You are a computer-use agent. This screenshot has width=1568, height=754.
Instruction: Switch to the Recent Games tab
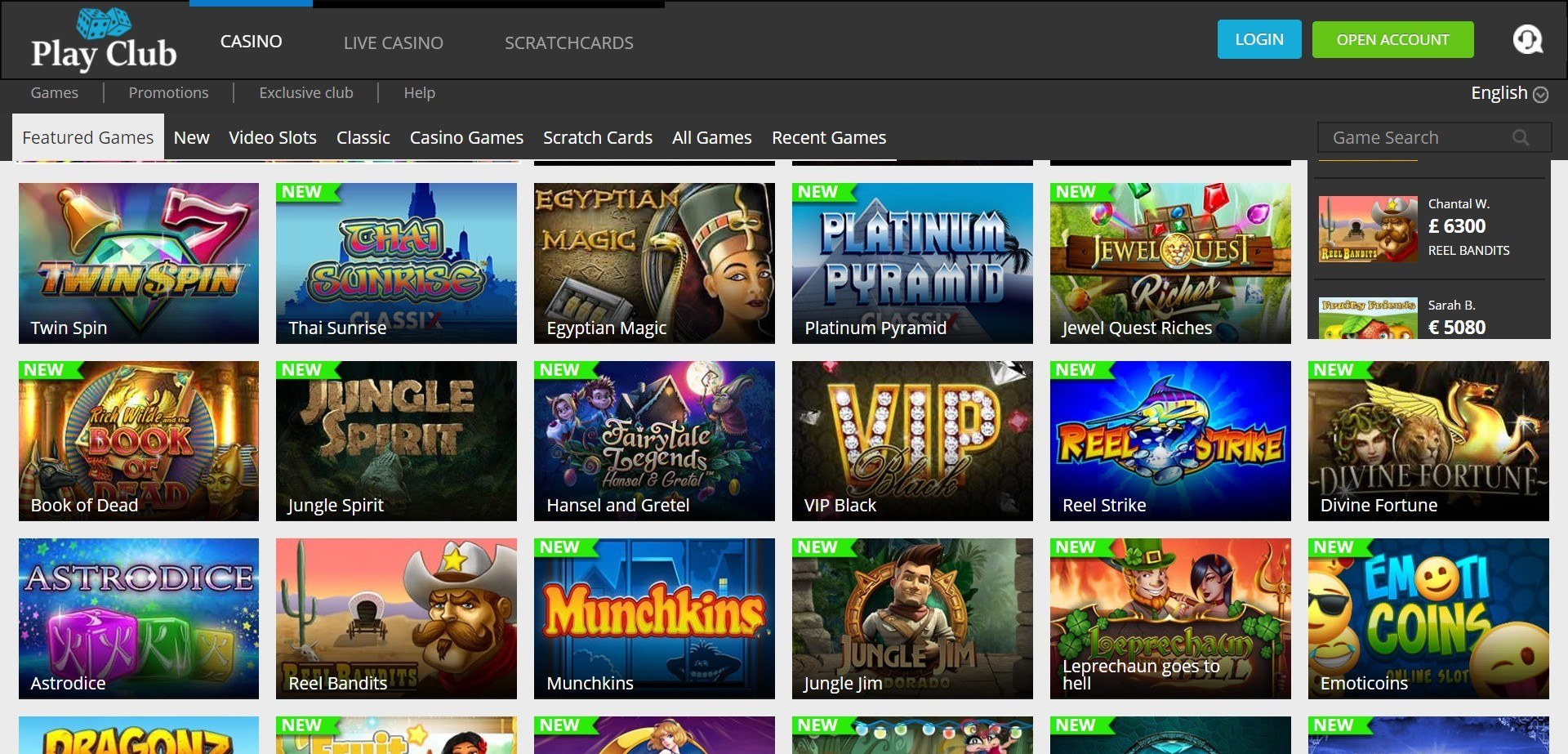[x=829, y=137]
